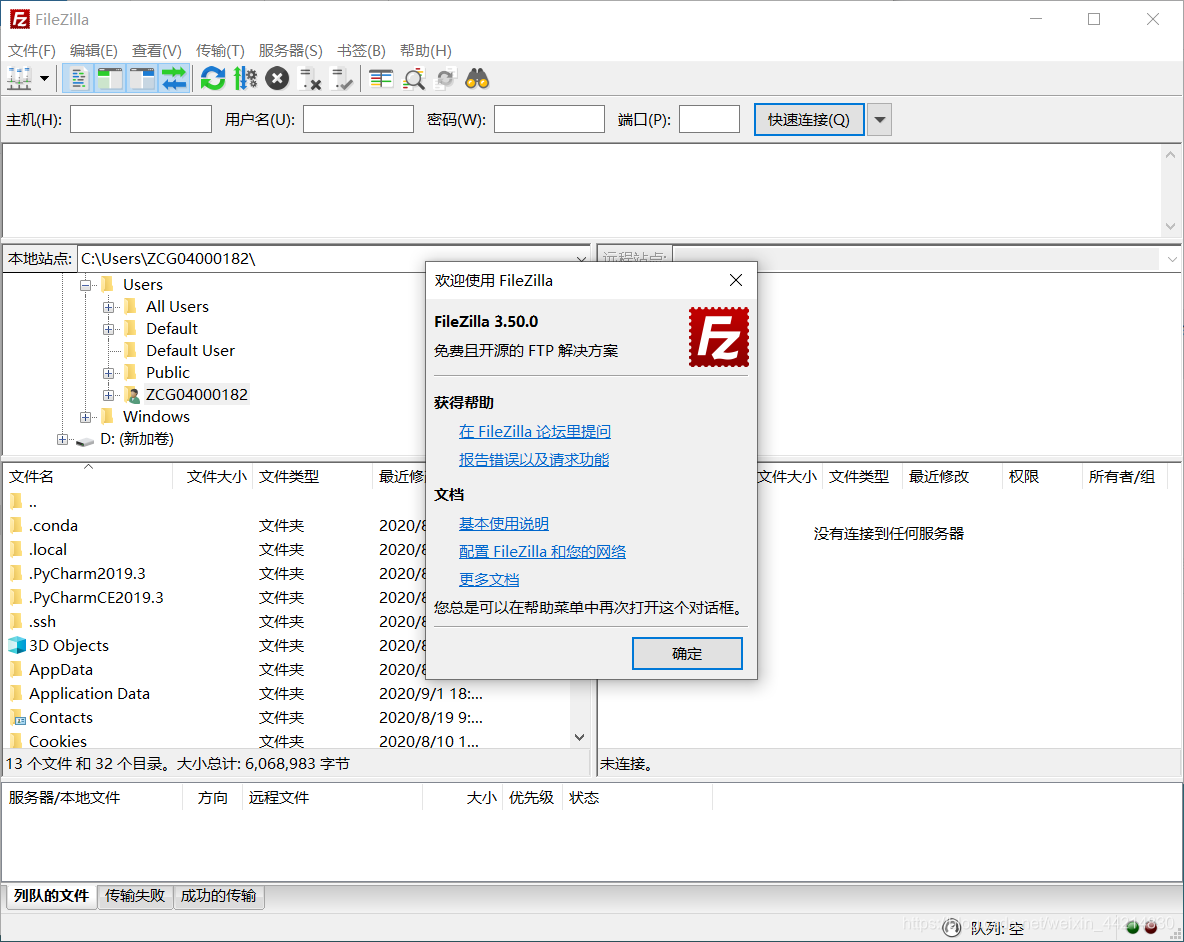Start the directory comparison search
This screenshot has width=1184, height=942.
click(x=414, y=78)
